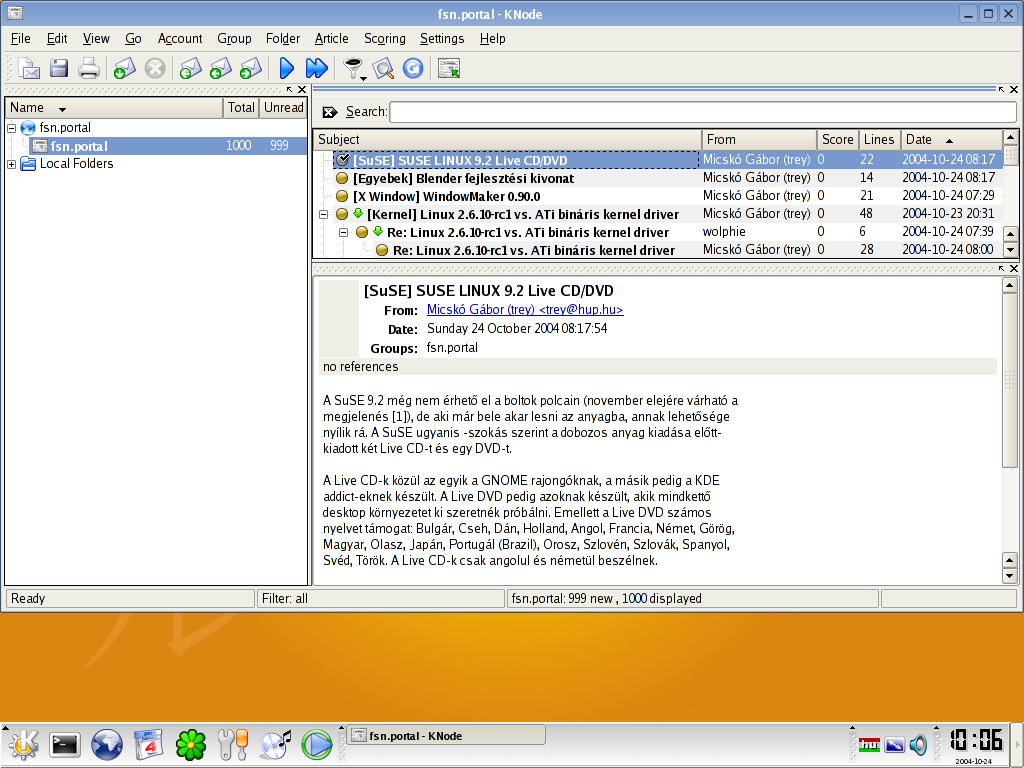Click the Post new article toolbar icon
1024x768 pixels.
29,68
